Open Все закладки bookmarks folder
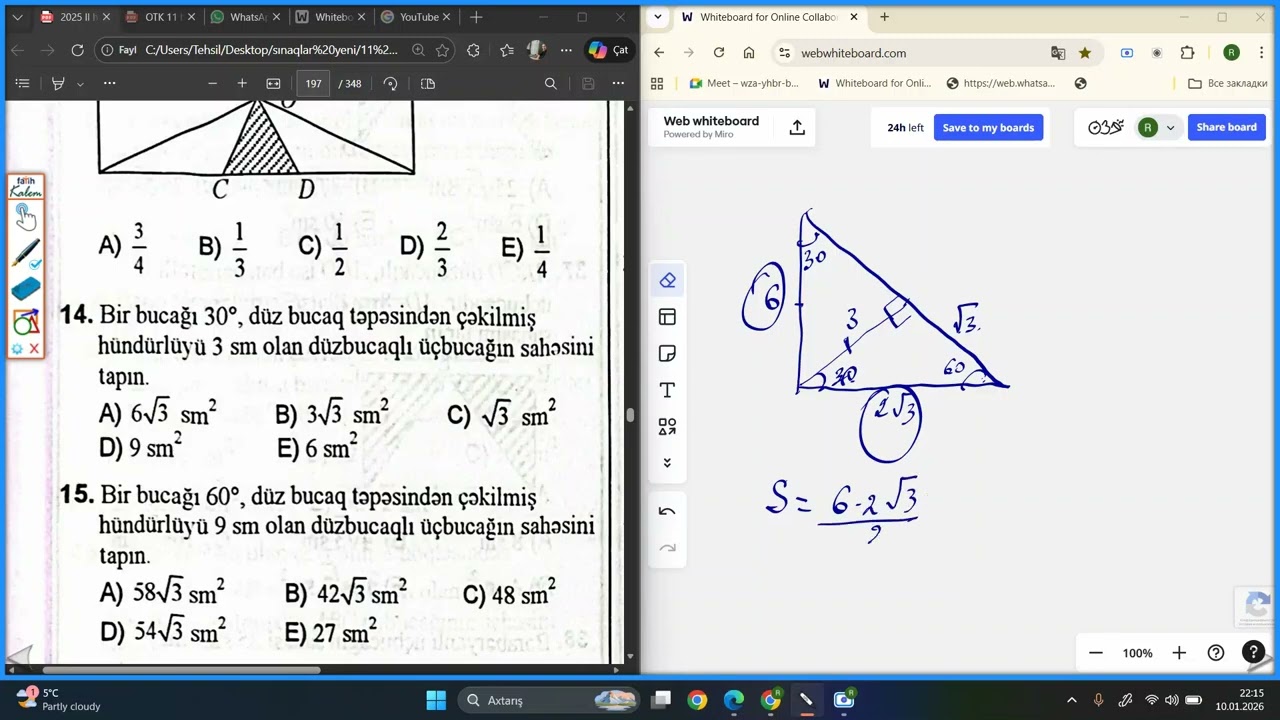The width and height of the screenshot is (1280, 720). pyautogui.click(x=1228, y=83)
